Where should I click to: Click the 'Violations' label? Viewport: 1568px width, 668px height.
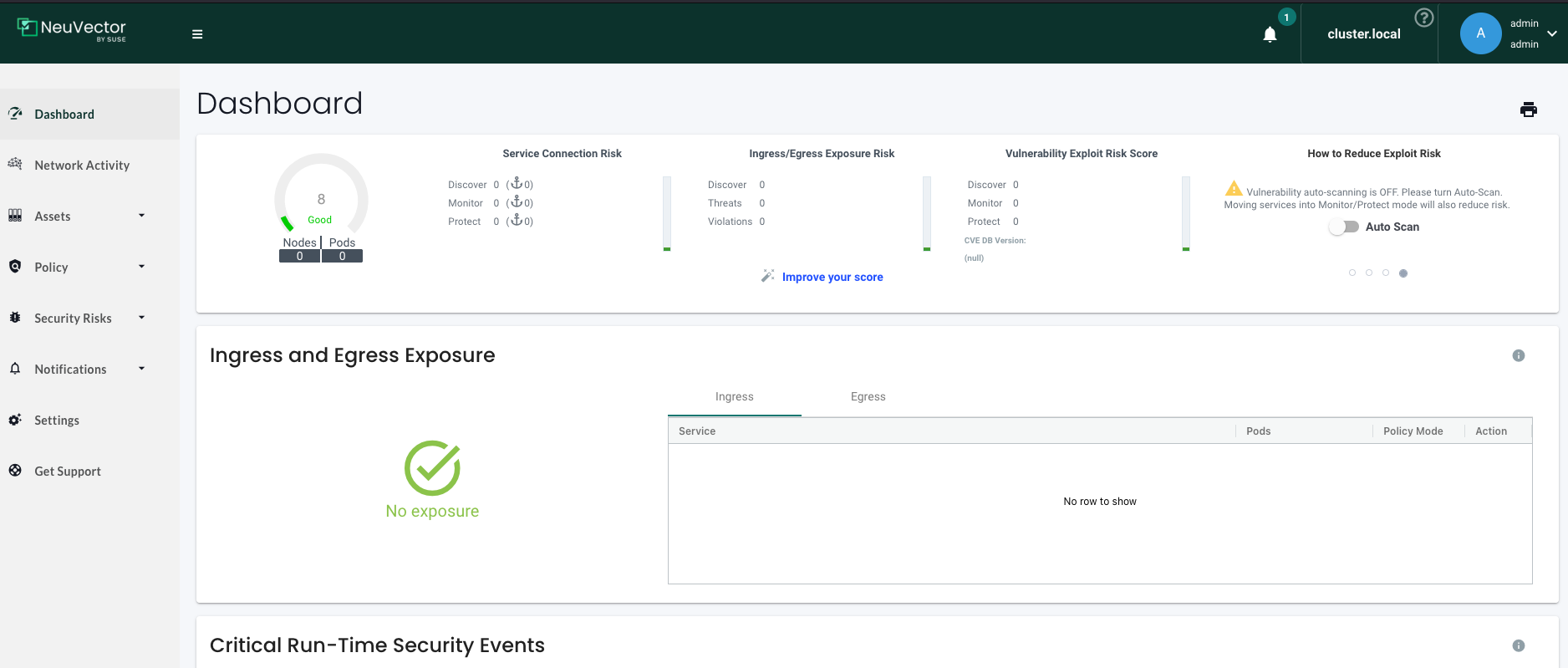[731, 222]
